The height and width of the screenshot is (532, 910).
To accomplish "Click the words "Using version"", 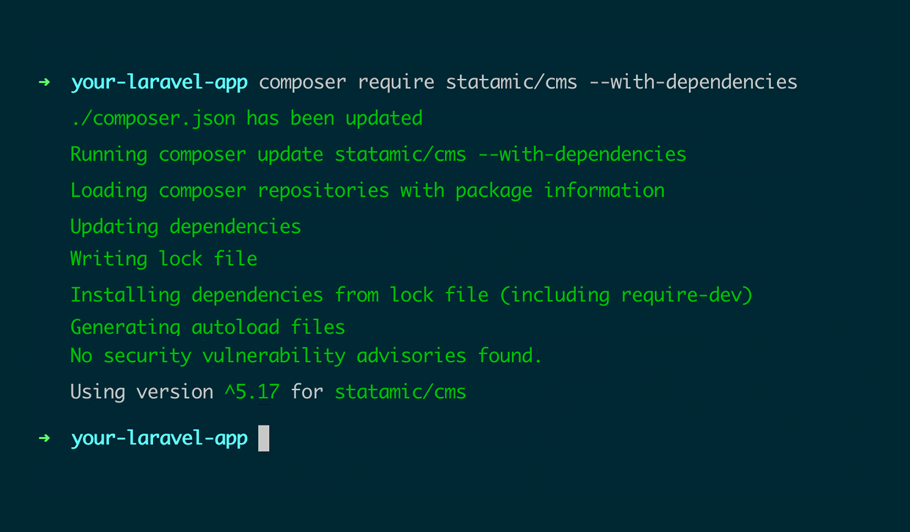I will (x=142, y=392).
